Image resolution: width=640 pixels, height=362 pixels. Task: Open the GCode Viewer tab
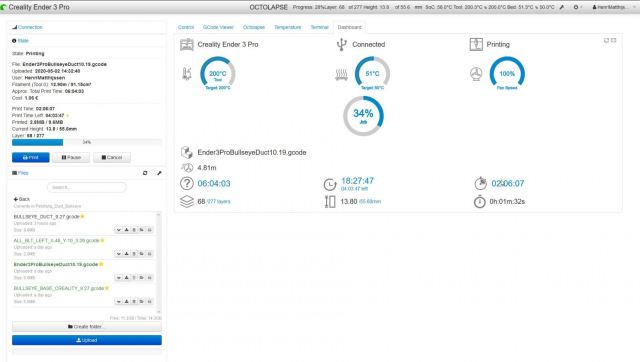tap(218, 27)
